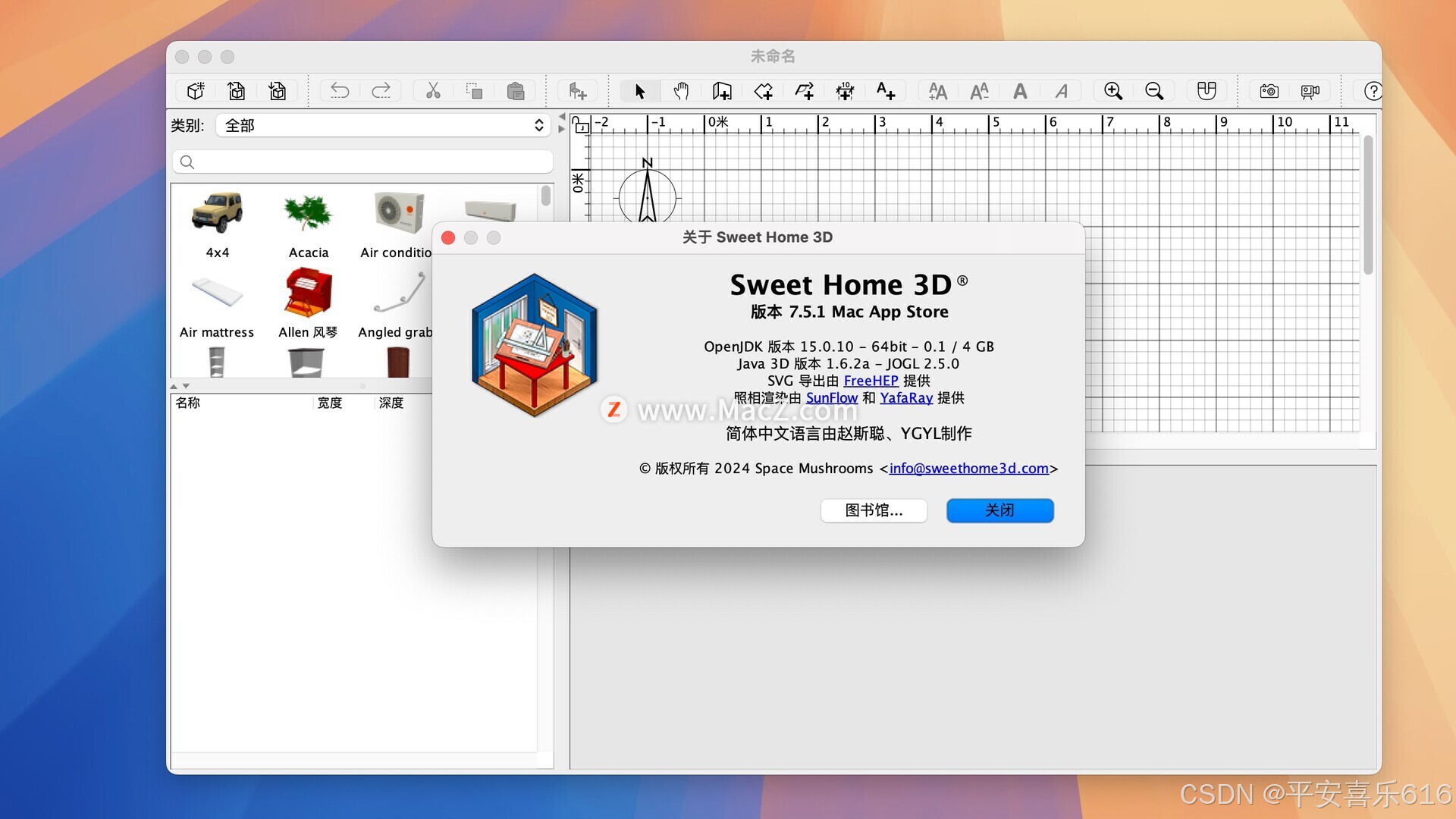This screenshot has width=1456, height=819.
Task: Redo the last action
Action: [381, 91]
